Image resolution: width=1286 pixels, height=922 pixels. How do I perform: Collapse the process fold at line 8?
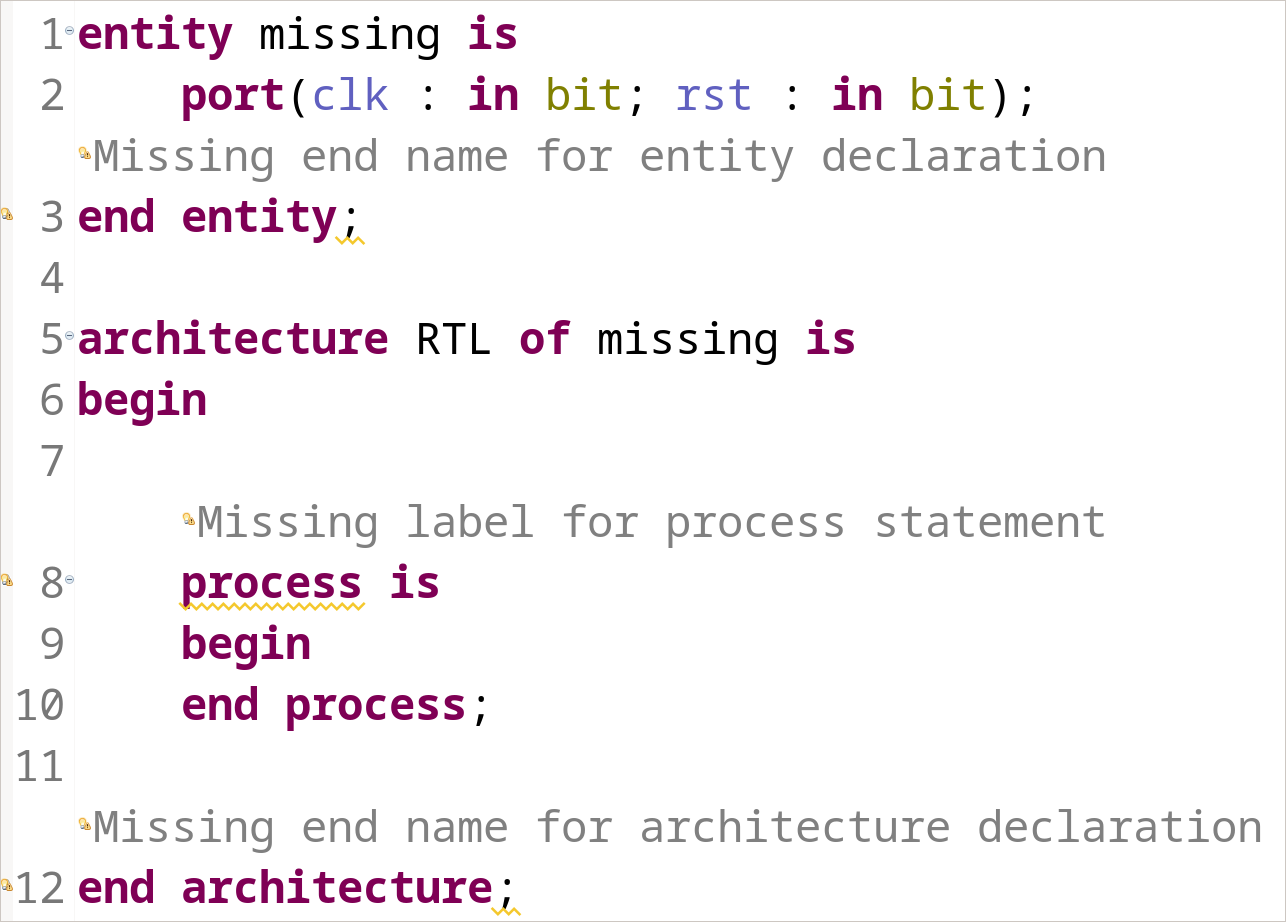(69, 580)
